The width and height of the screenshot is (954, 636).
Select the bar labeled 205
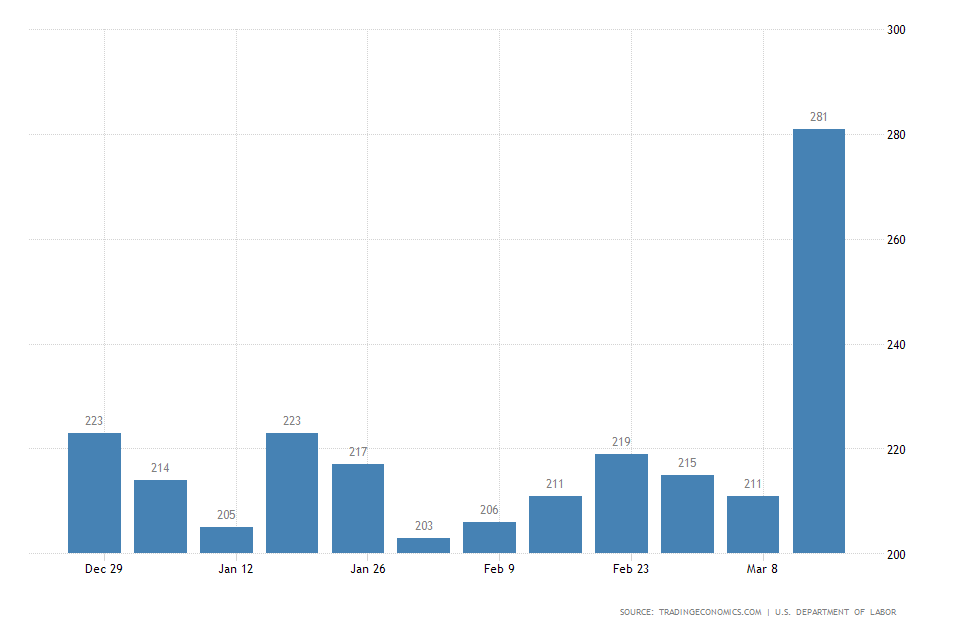pyautogui.click(x=226, y=540)
